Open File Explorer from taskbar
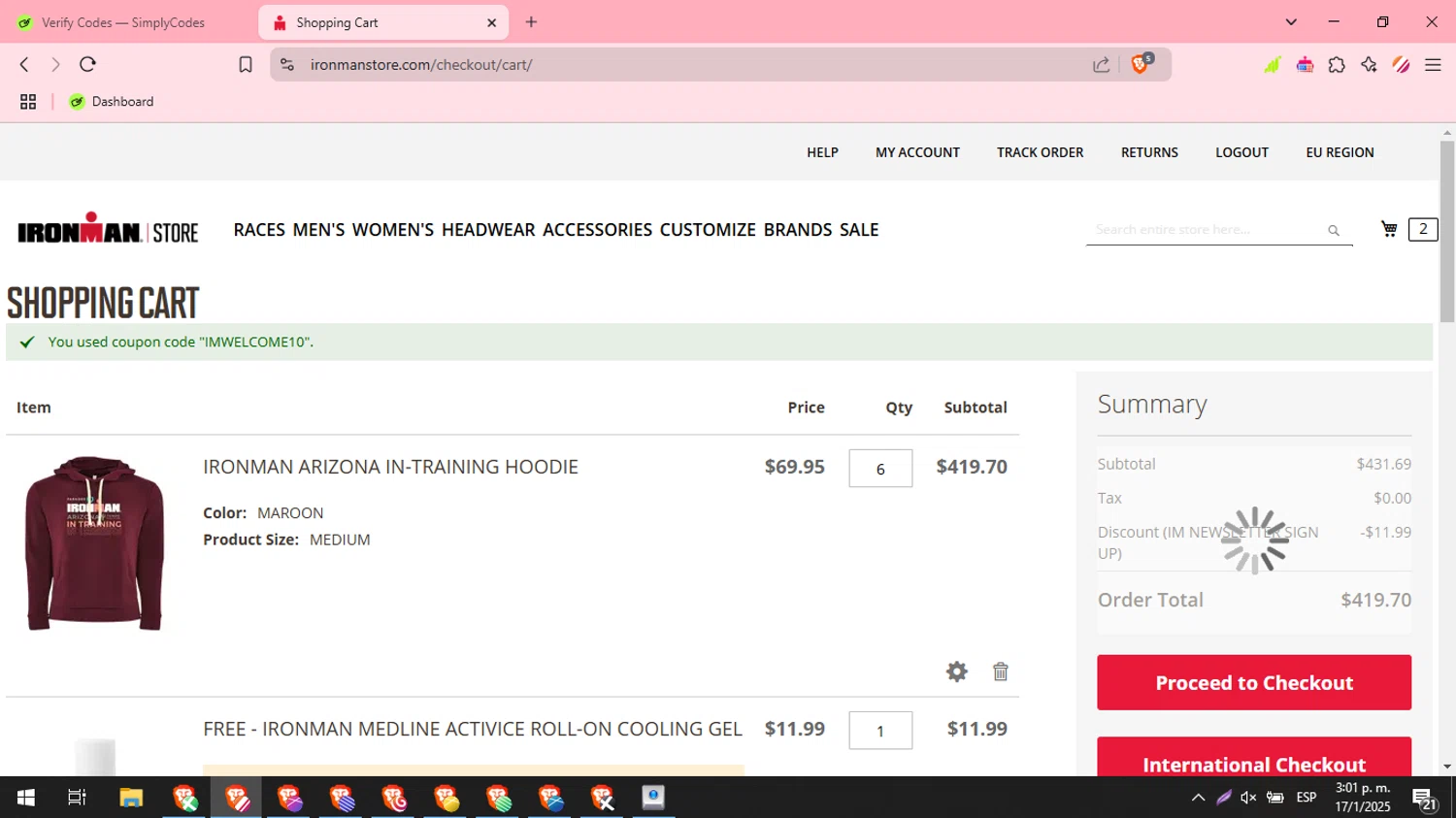 pos(131,798)
